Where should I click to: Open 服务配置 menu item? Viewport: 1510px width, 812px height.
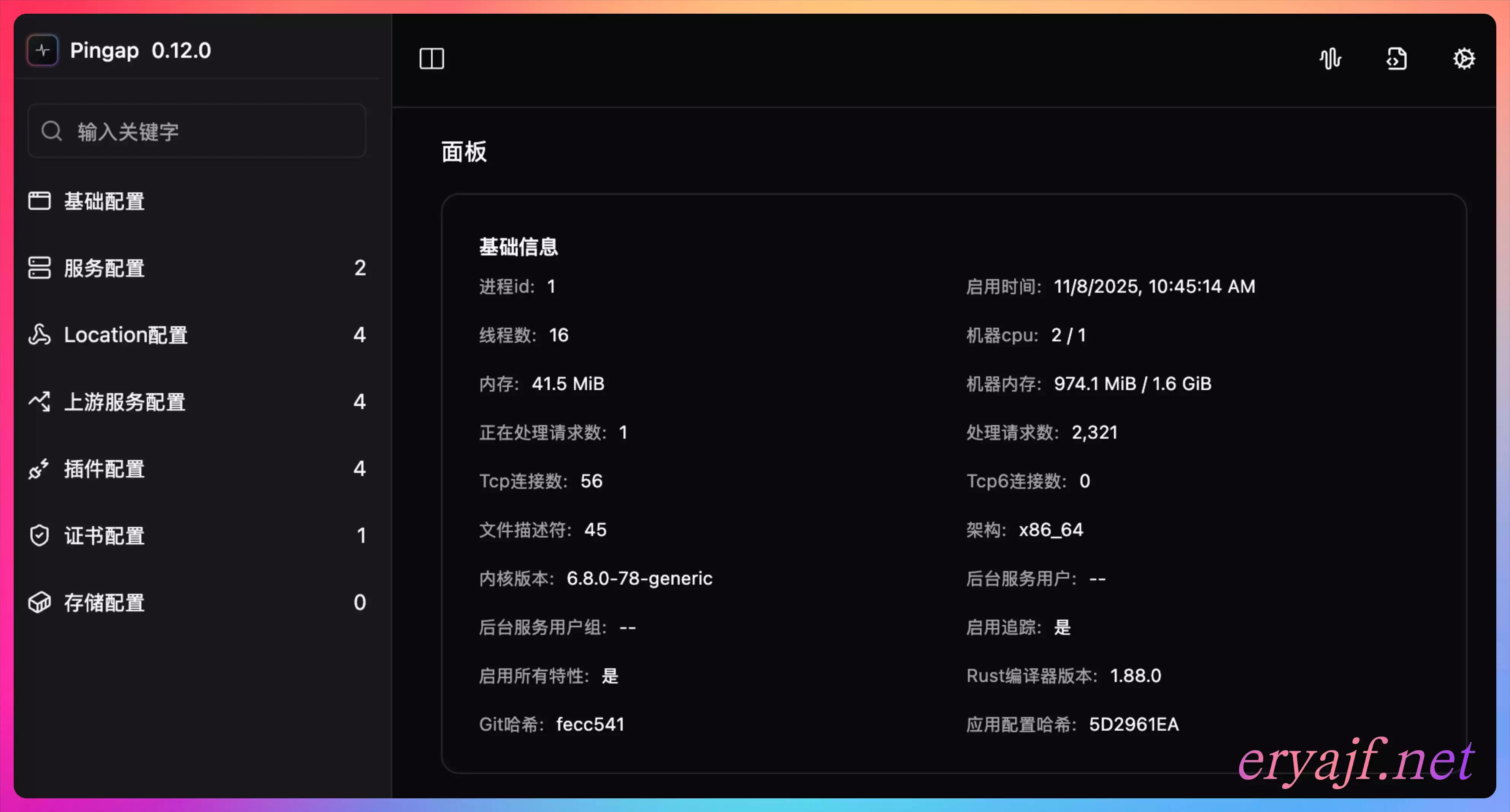[104, 268]
